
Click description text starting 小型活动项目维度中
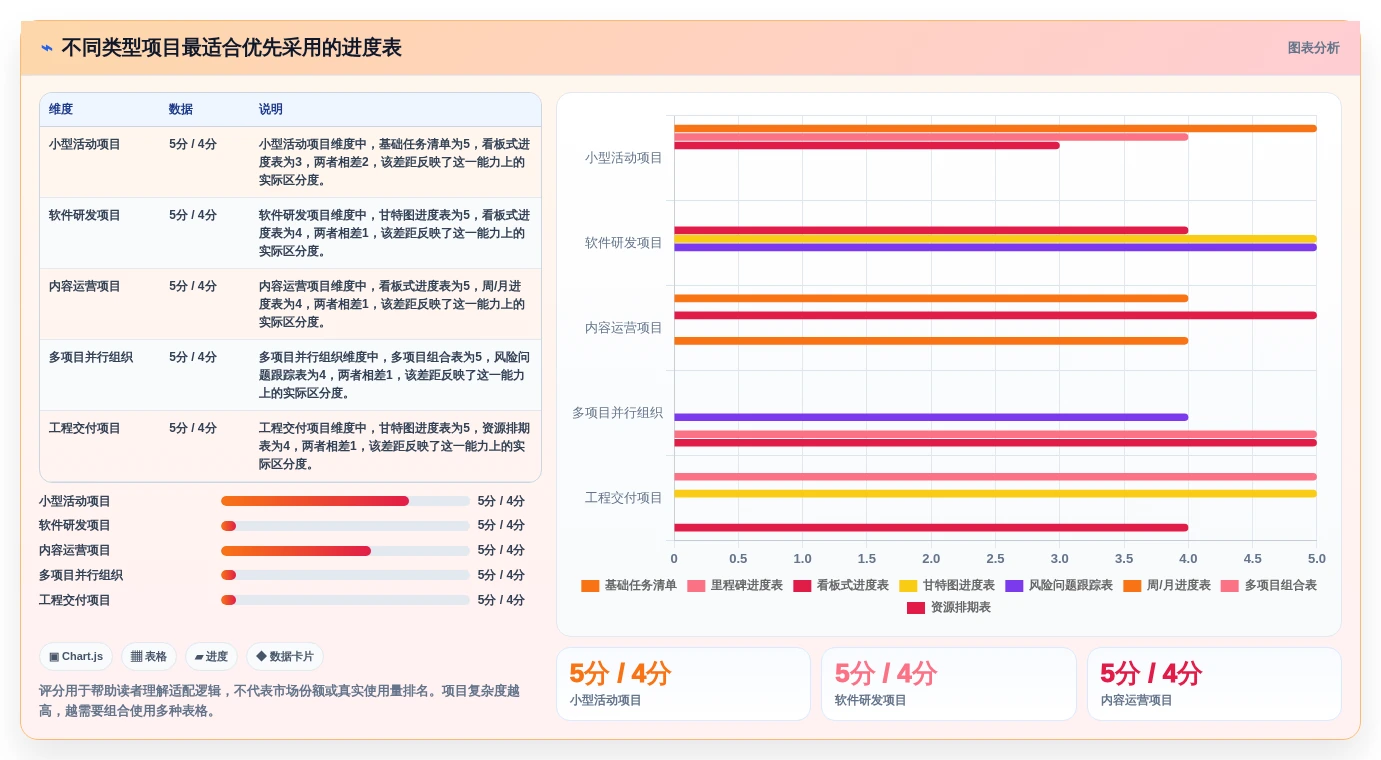coord(395,162)
